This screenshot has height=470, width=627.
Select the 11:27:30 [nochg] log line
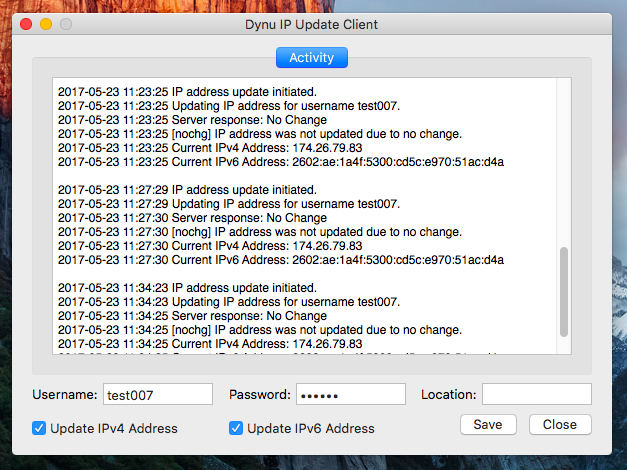pyautogui.click(x=260, y=232)
